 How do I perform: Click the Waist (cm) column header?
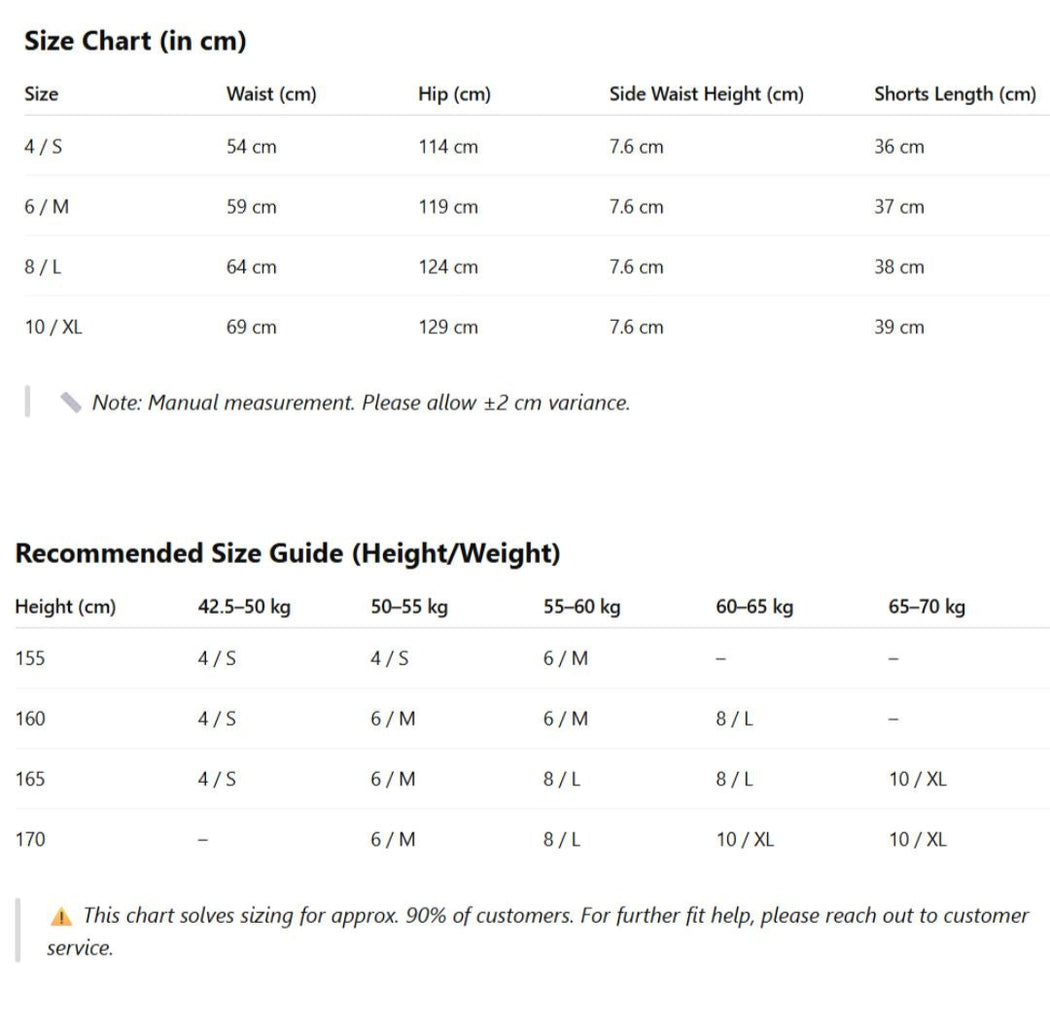271,94
